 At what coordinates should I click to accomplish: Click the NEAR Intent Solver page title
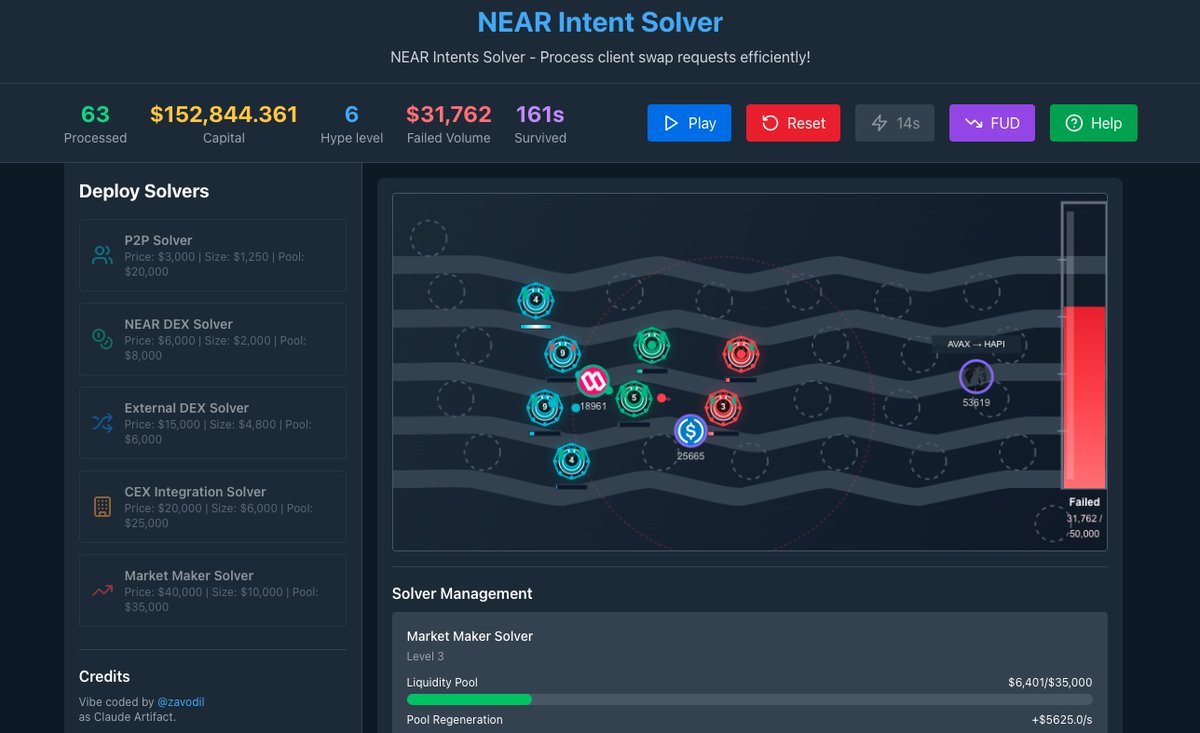(x=600, y=22)
